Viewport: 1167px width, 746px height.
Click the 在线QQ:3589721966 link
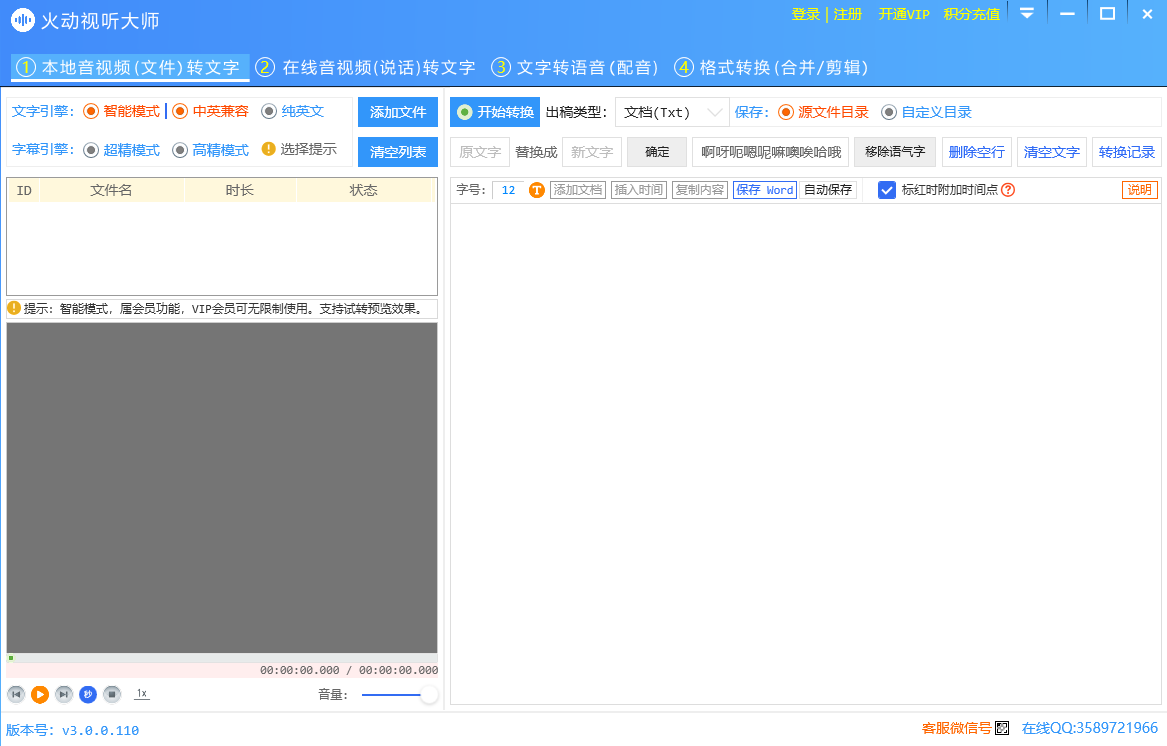tap(1090, 728)
